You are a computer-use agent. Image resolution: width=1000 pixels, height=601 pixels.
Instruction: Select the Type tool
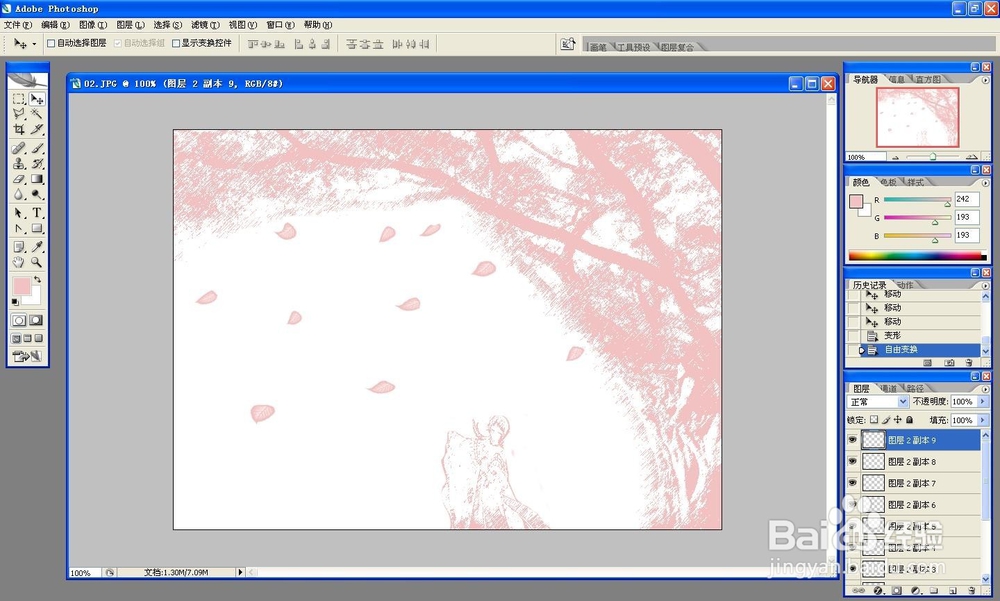coord(37,213)
